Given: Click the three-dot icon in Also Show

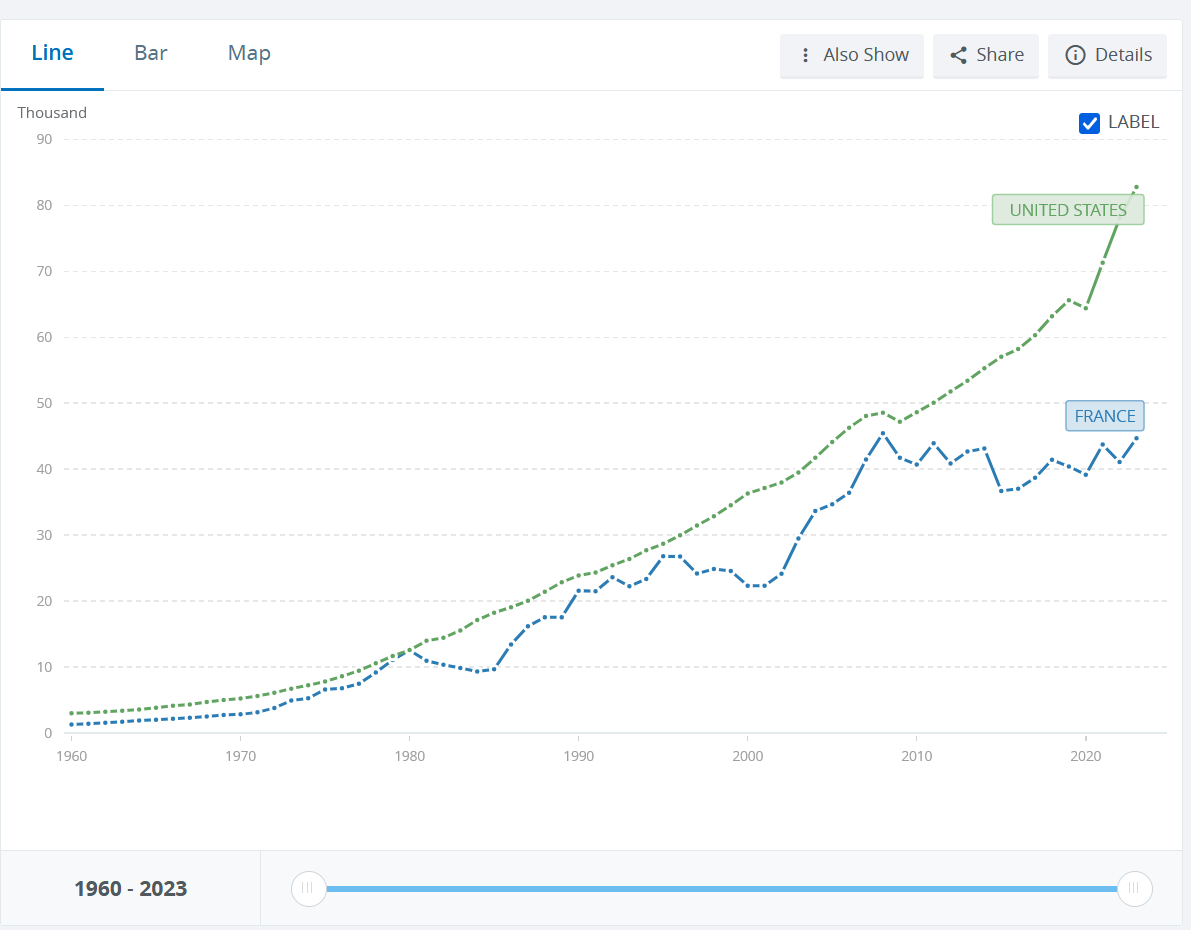Looking at the screenshot, I should pos(805,55).
